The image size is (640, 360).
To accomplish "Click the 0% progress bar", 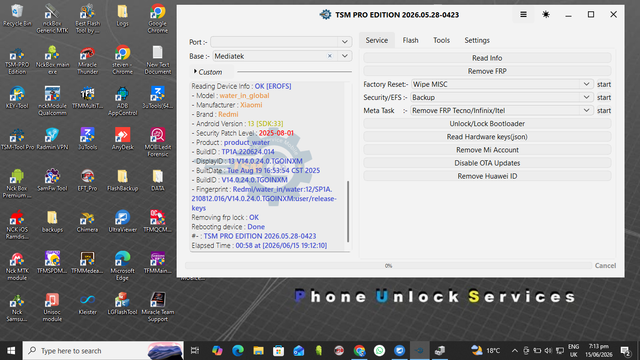I will coord(388,266).
